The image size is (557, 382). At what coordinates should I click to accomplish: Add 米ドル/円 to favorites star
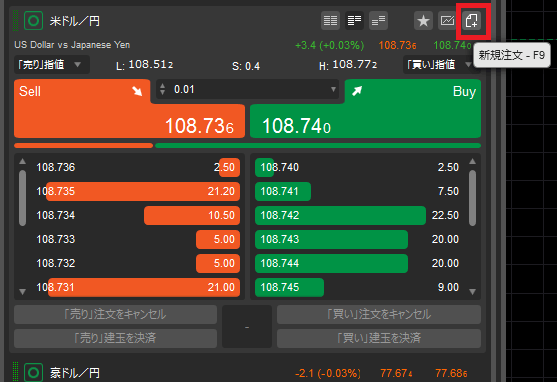pyautogui.click(x=423, y=21)
